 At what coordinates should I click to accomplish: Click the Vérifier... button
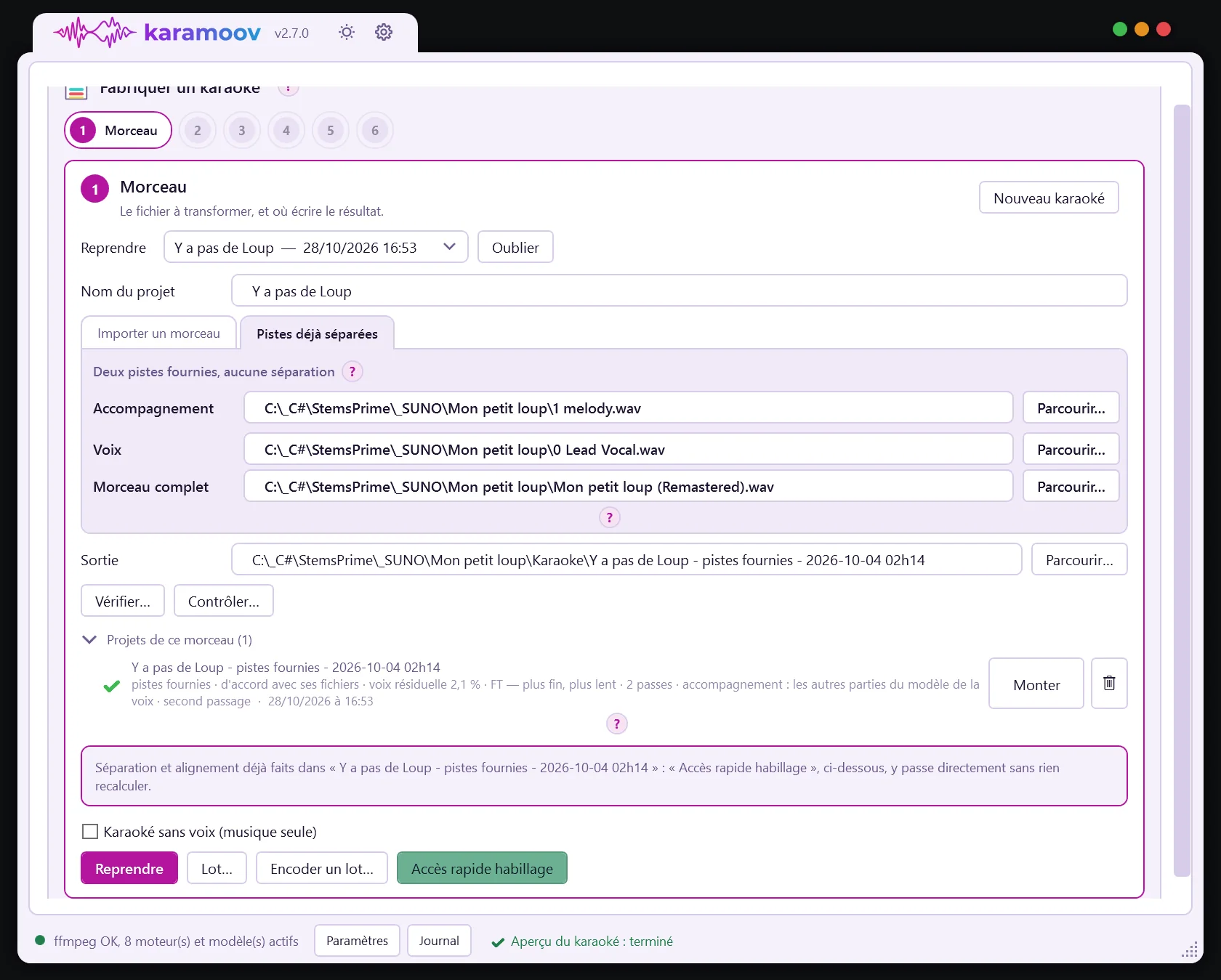tap(123, 601)
